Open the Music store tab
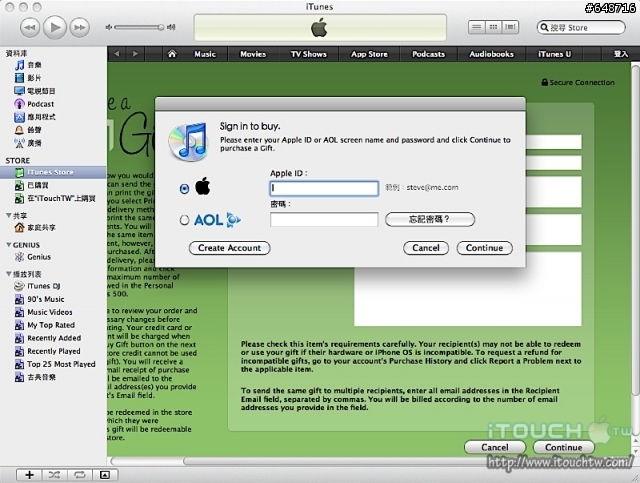This screenshot has width=640, height=483. 204,54
